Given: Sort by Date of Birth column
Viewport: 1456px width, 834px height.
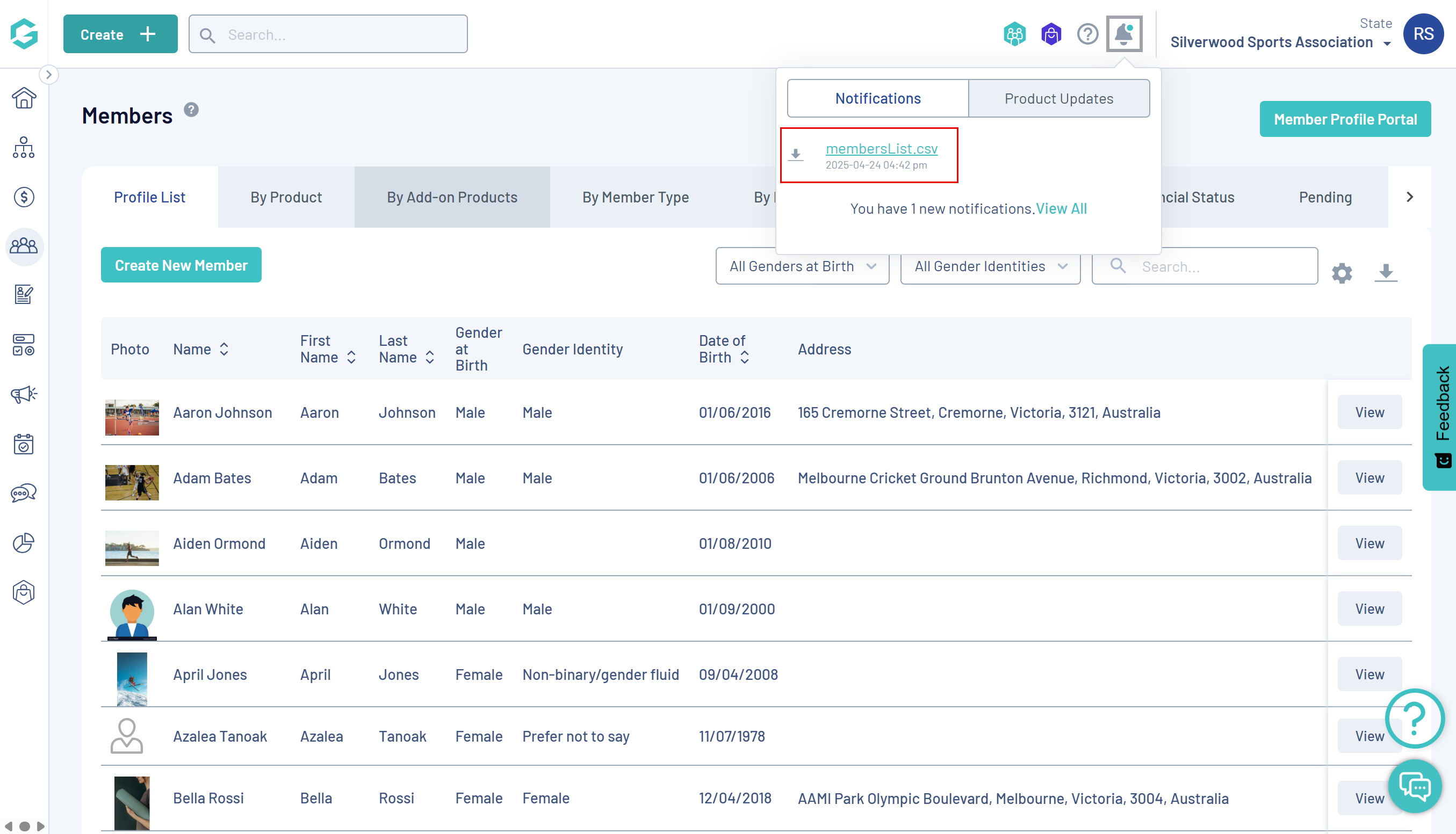Looking at the screenshot, I should coord(744,358).
